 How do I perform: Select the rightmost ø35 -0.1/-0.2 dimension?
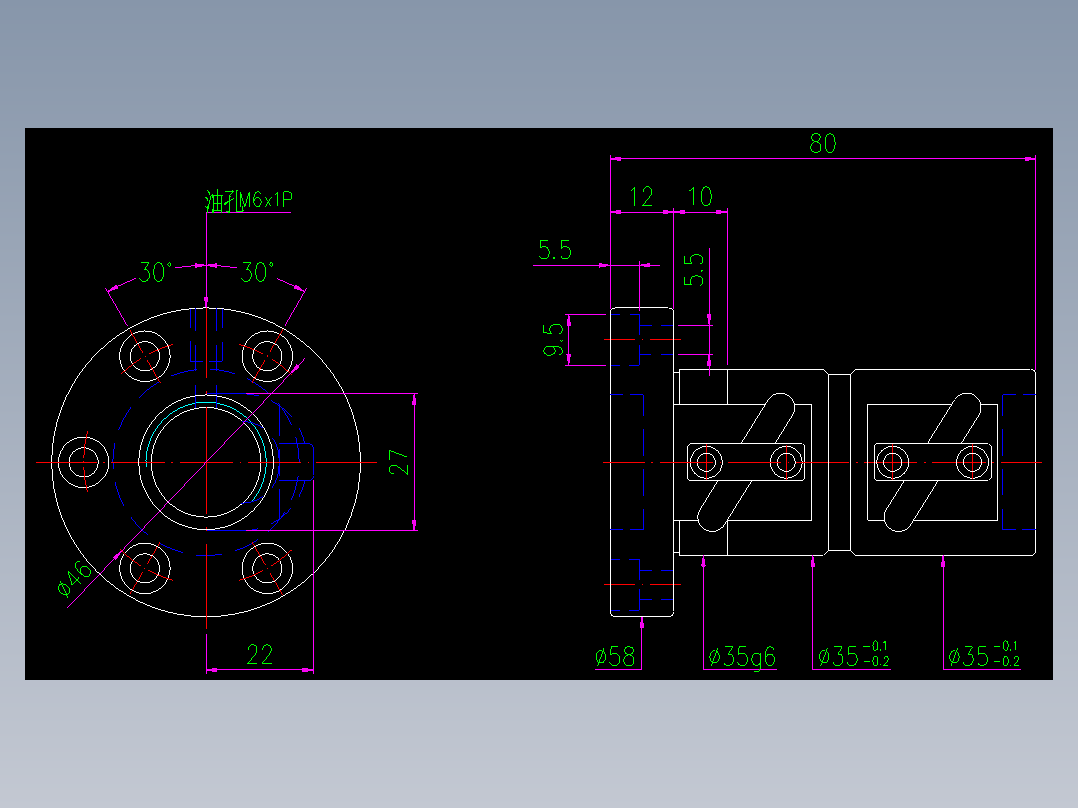click(984, 655)
